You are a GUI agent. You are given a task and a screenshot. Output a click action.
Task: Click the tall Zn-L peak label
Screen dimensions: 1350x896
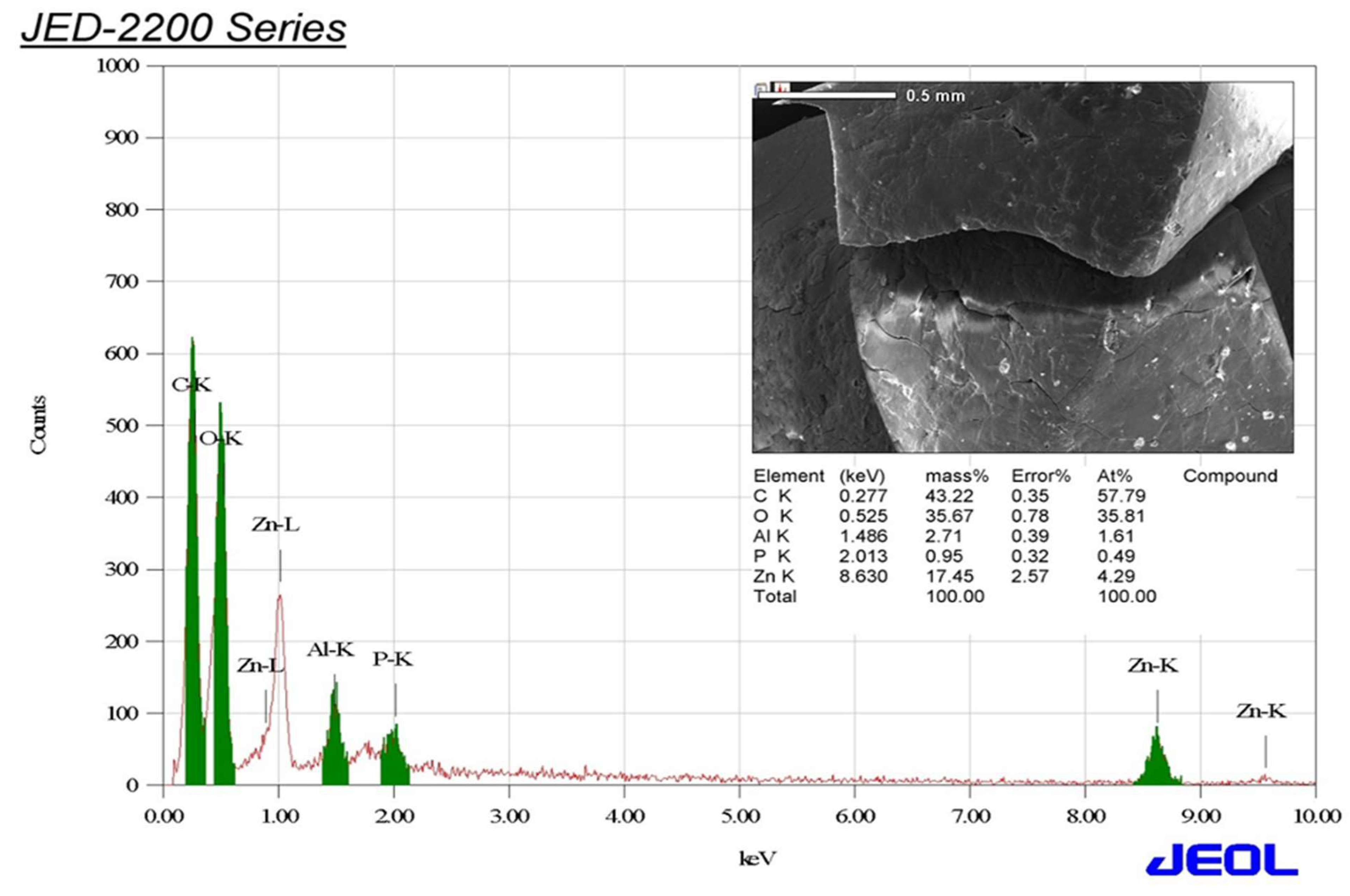(275, 525)
